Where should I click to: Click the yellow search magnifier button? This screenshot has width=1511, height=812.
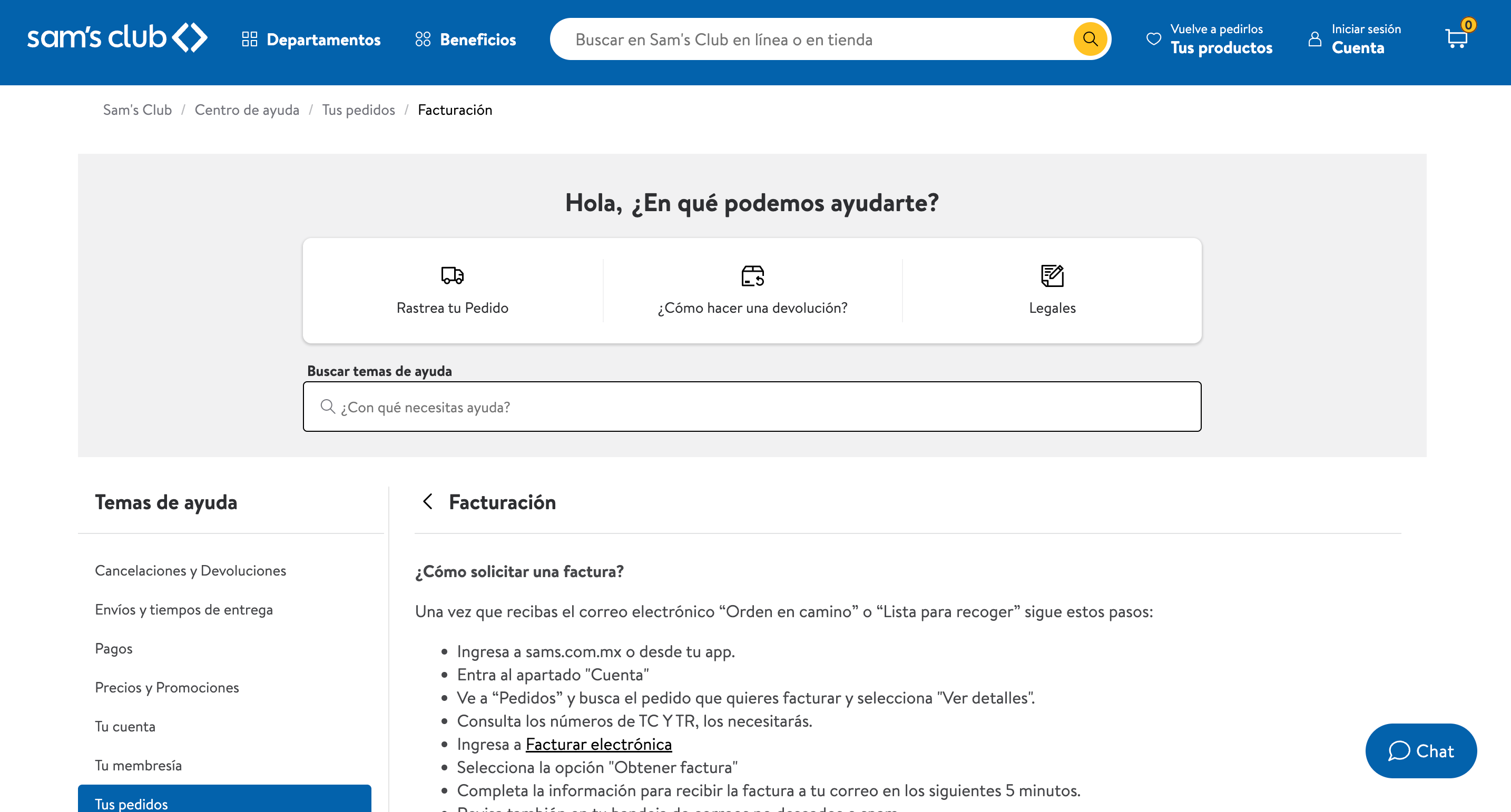point(1090,38)
